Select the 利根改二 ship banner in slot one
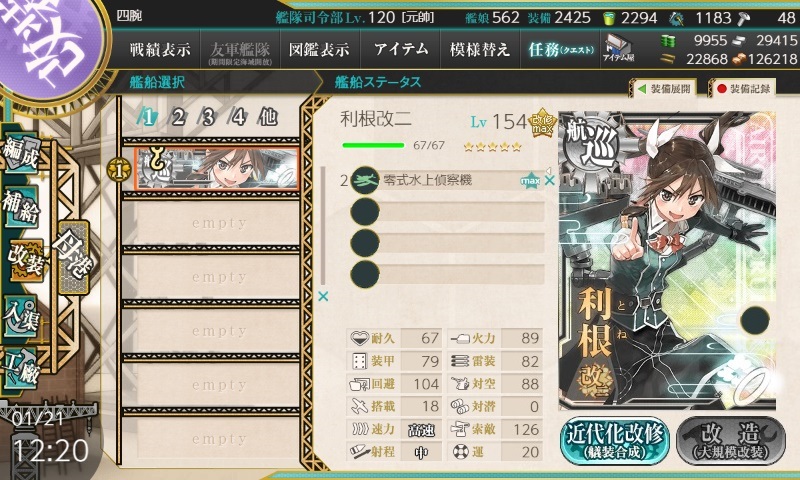 (217, 168)
